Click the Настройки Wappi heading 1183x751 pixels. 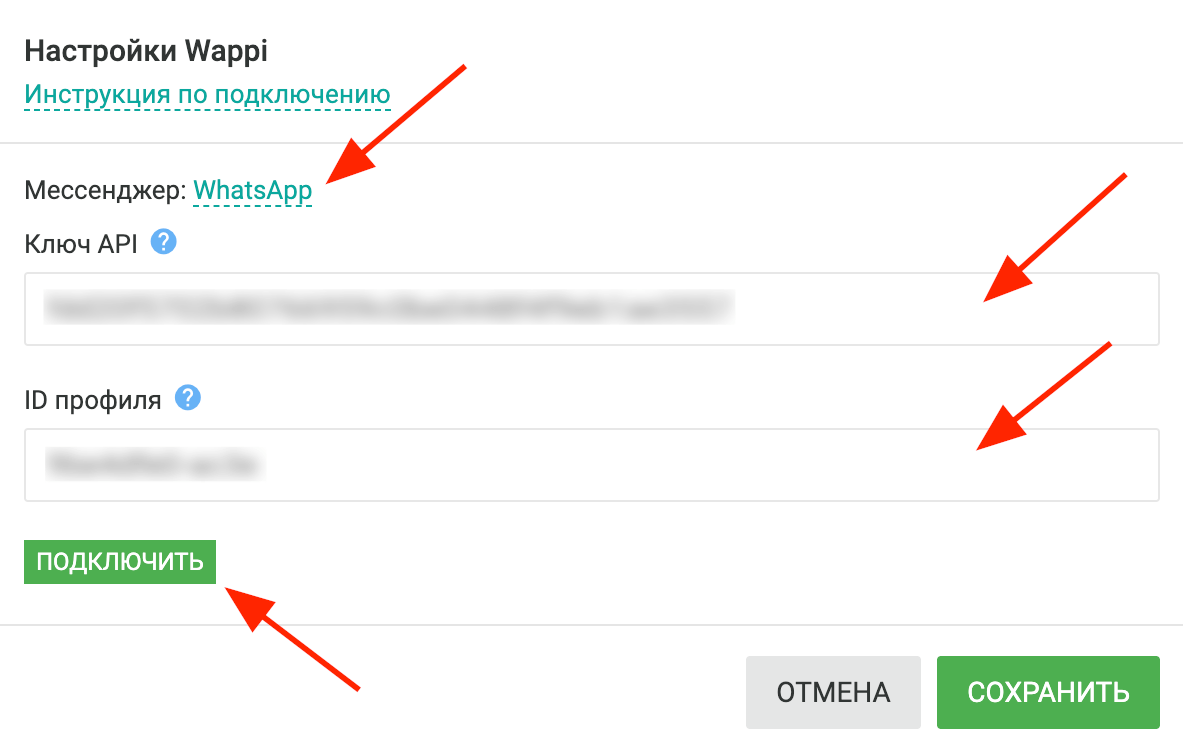click(146, 50)
